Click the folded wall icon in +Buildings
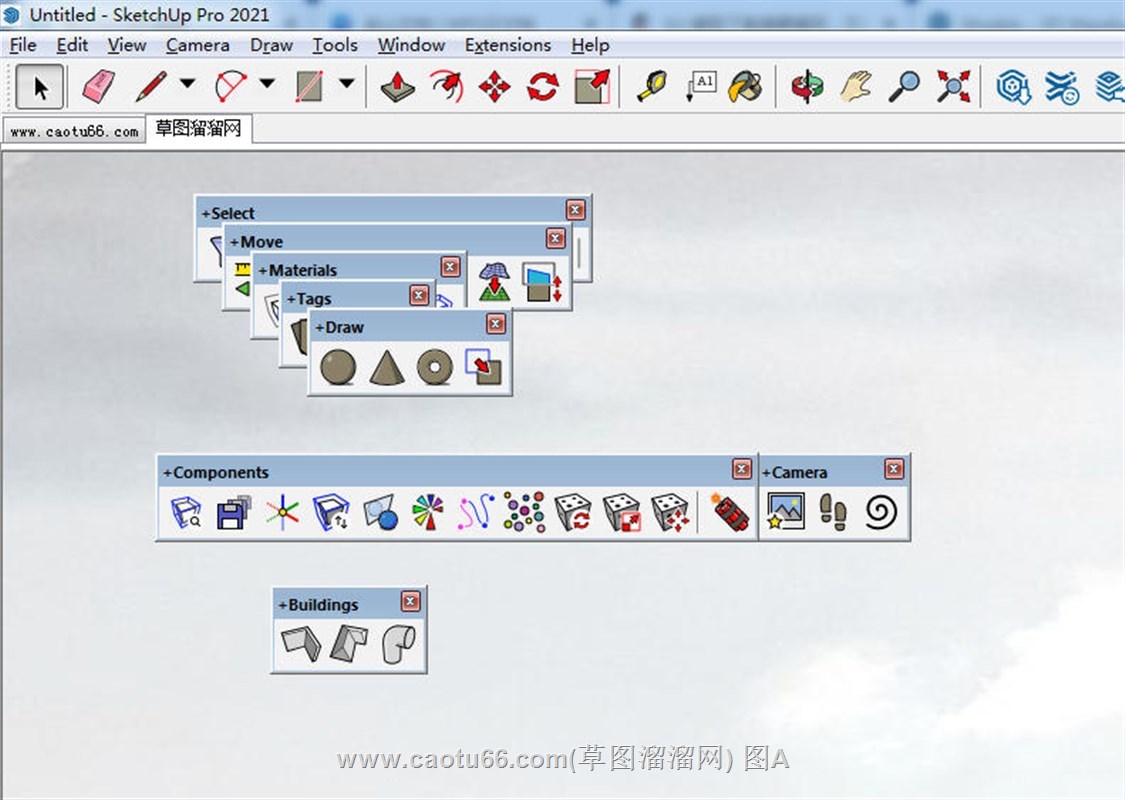This screenshot has height=800, width=1125. pos(301,644)
